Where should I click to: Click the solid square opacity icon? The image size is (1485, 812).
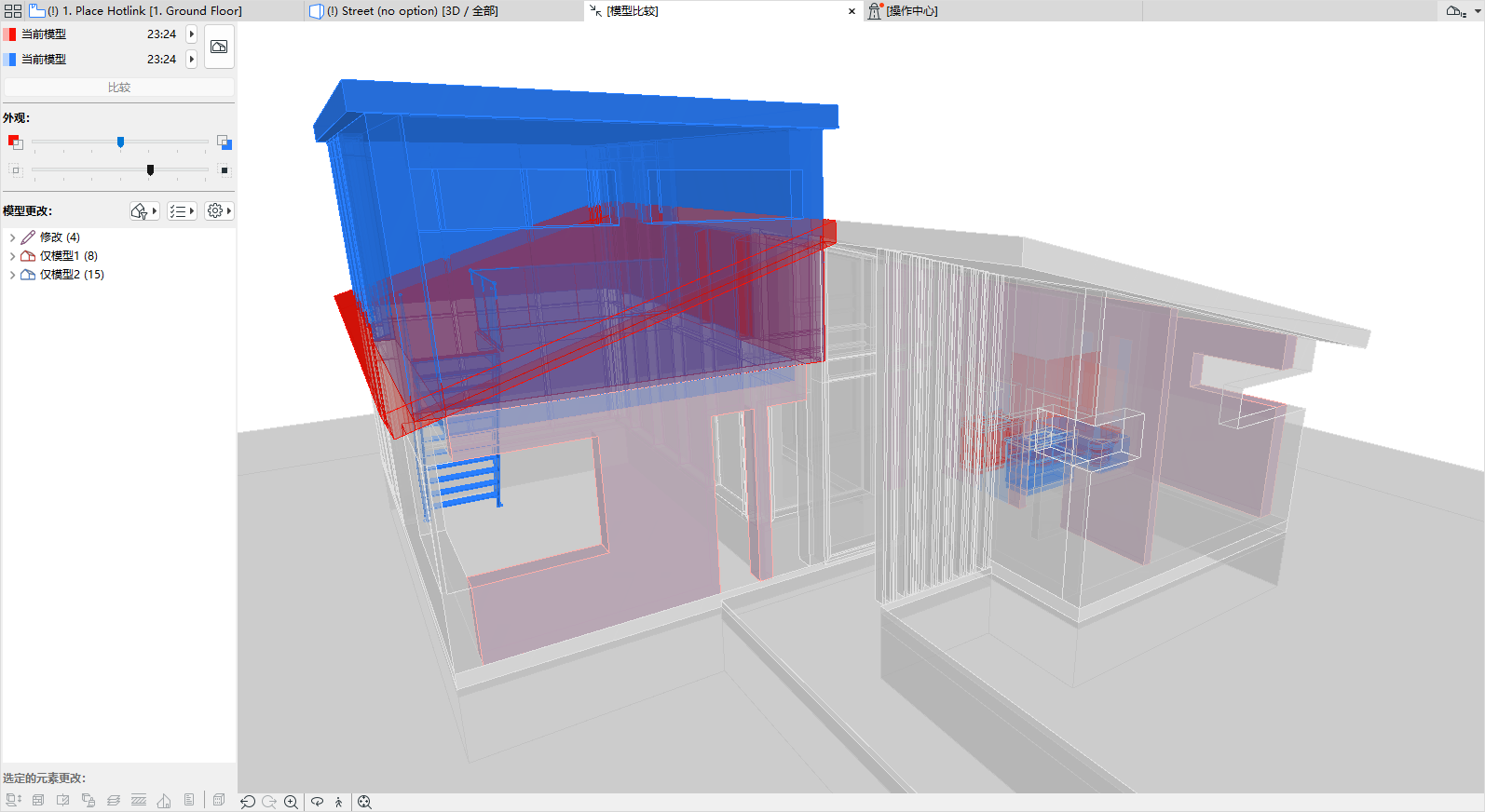pyautogui.click(x=225, y=169)
